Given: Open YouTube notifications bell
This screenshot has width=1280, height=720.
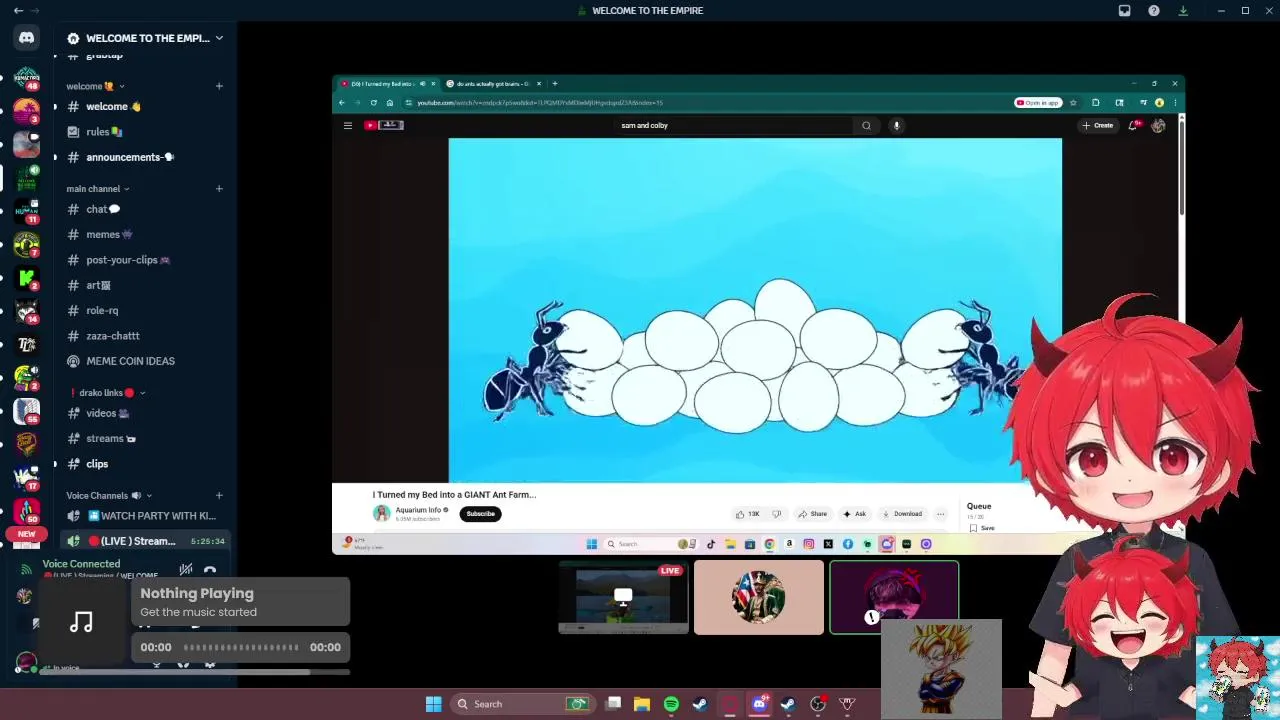Looking at the screenshot, I should coord(1134,125).
